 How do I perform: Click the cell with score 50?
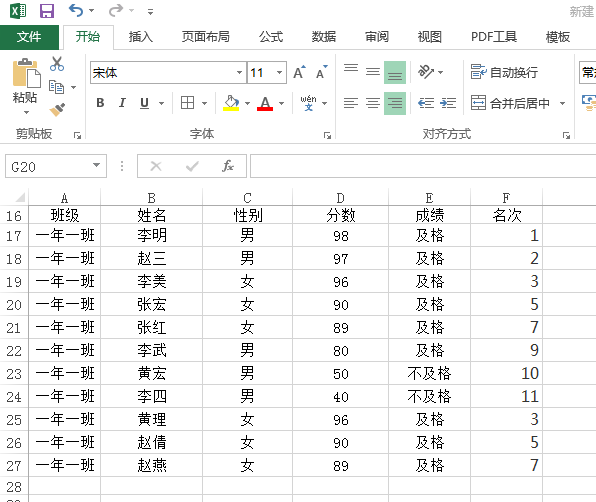tap(340, 374)
